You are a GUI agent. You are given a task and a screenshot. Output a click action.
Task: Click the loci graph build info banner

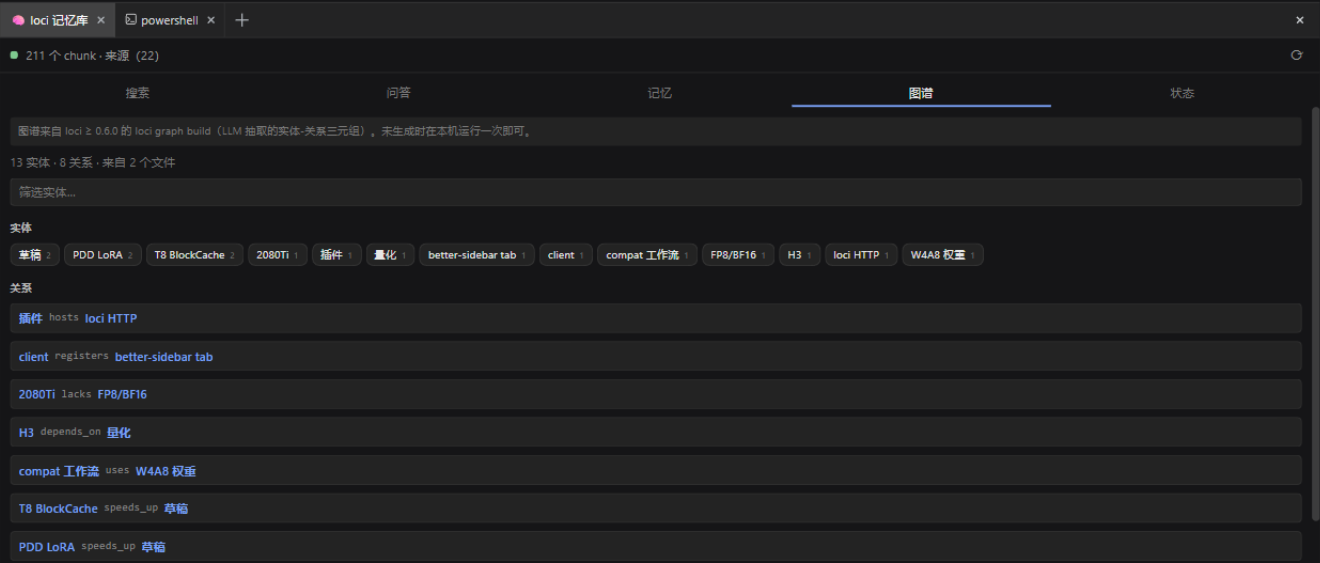pos(656,131)
